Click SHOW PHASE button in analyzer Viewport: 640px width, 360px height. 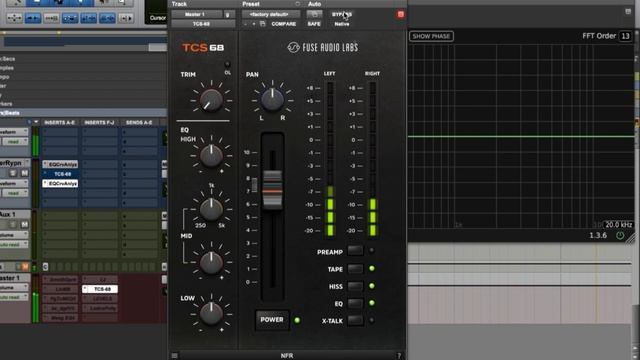(x=431, y=36)
